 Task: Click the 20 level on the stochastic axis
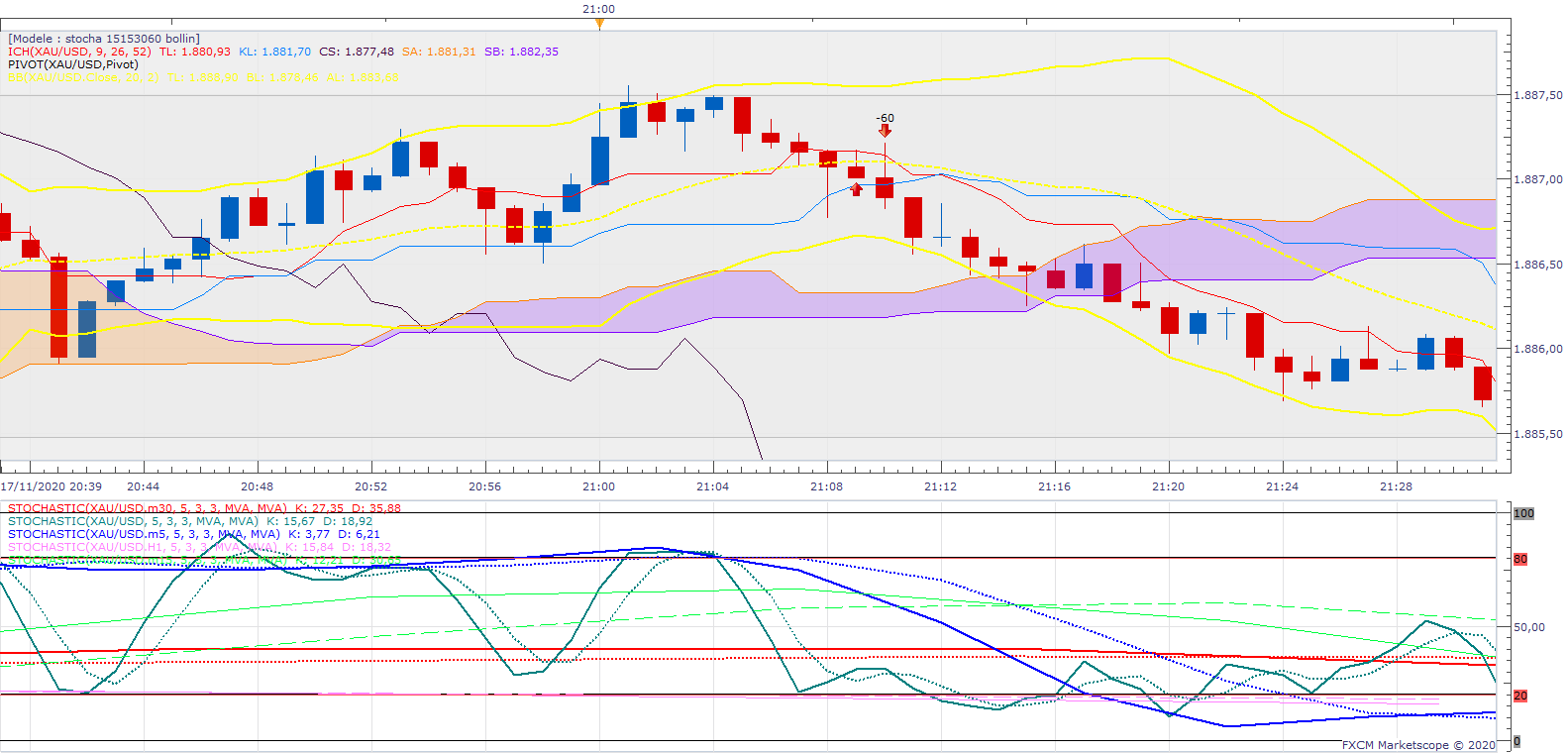(x=1520, y=696)
